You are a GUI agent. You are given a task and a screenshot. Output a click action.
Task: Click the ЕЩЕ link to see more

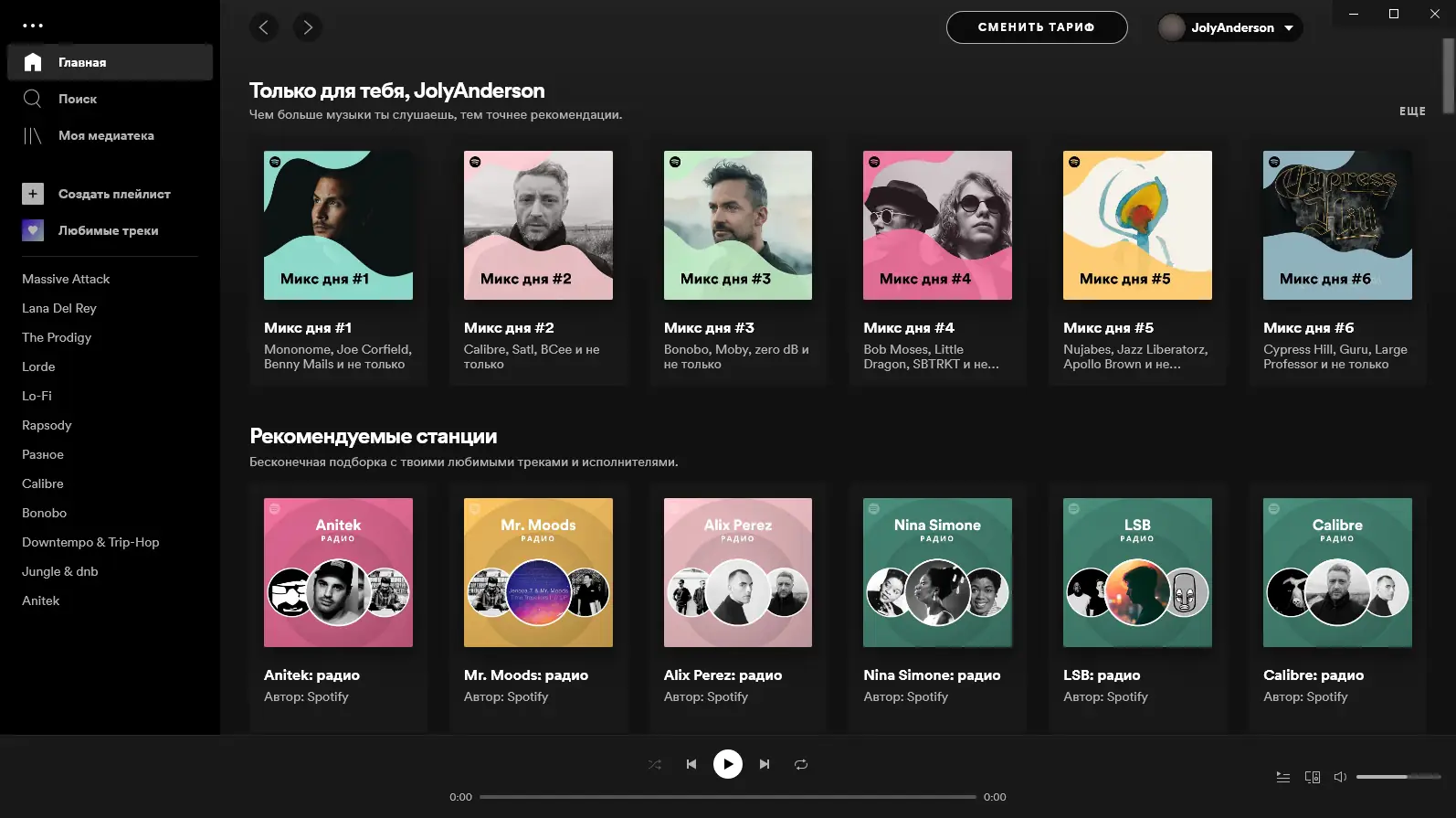(x=1412, y=111)
